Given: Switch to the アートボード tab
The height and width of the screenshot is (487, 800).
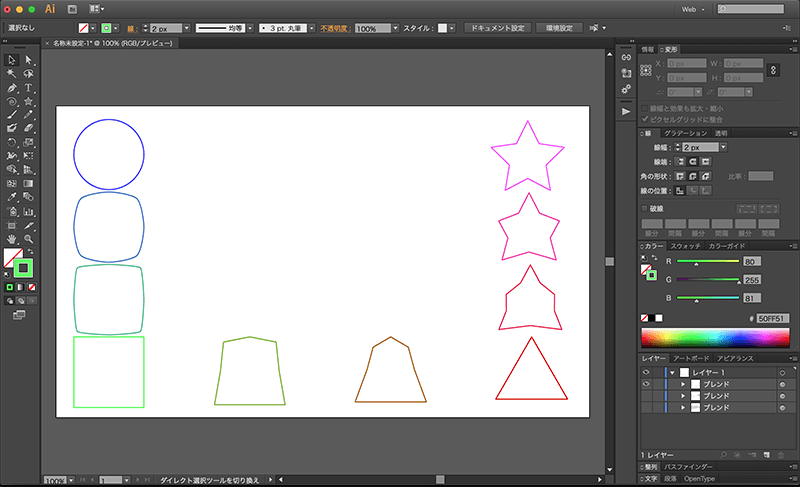Looking at the screenshot, I should point(691,358).
